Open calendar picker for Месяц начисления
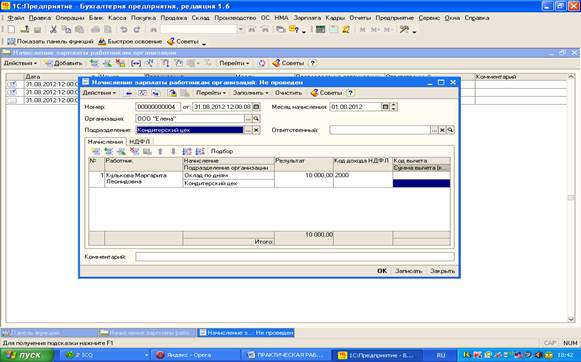Viewport: 581px width, 362px height. click(x=385, y=107)
